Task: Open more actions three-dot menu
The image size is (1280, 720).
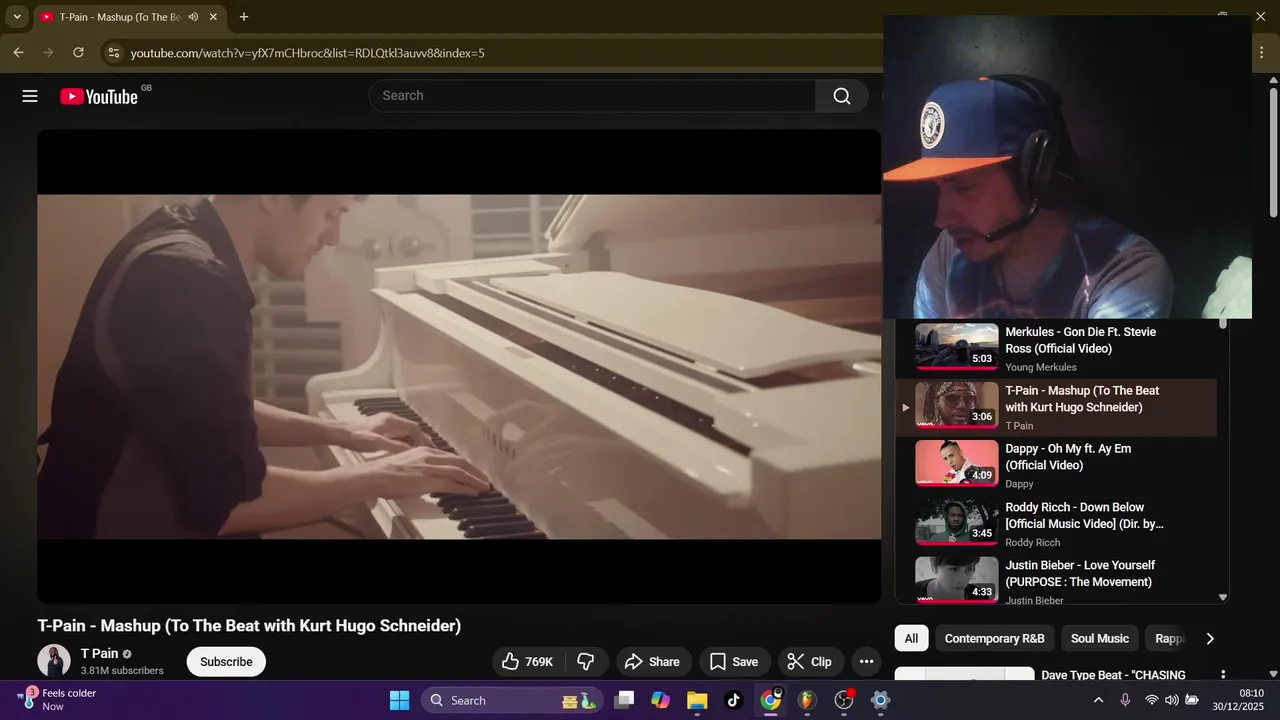Action: [866, 661]
